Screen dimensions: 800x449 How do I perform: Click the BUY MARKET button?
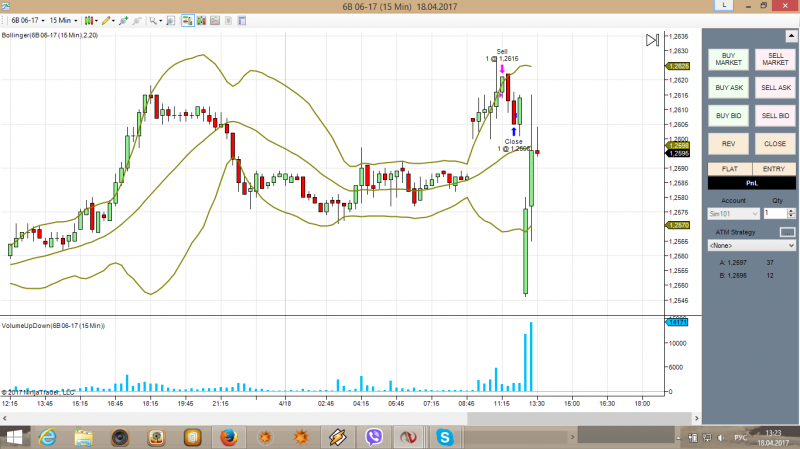click(x=728, y=59)
